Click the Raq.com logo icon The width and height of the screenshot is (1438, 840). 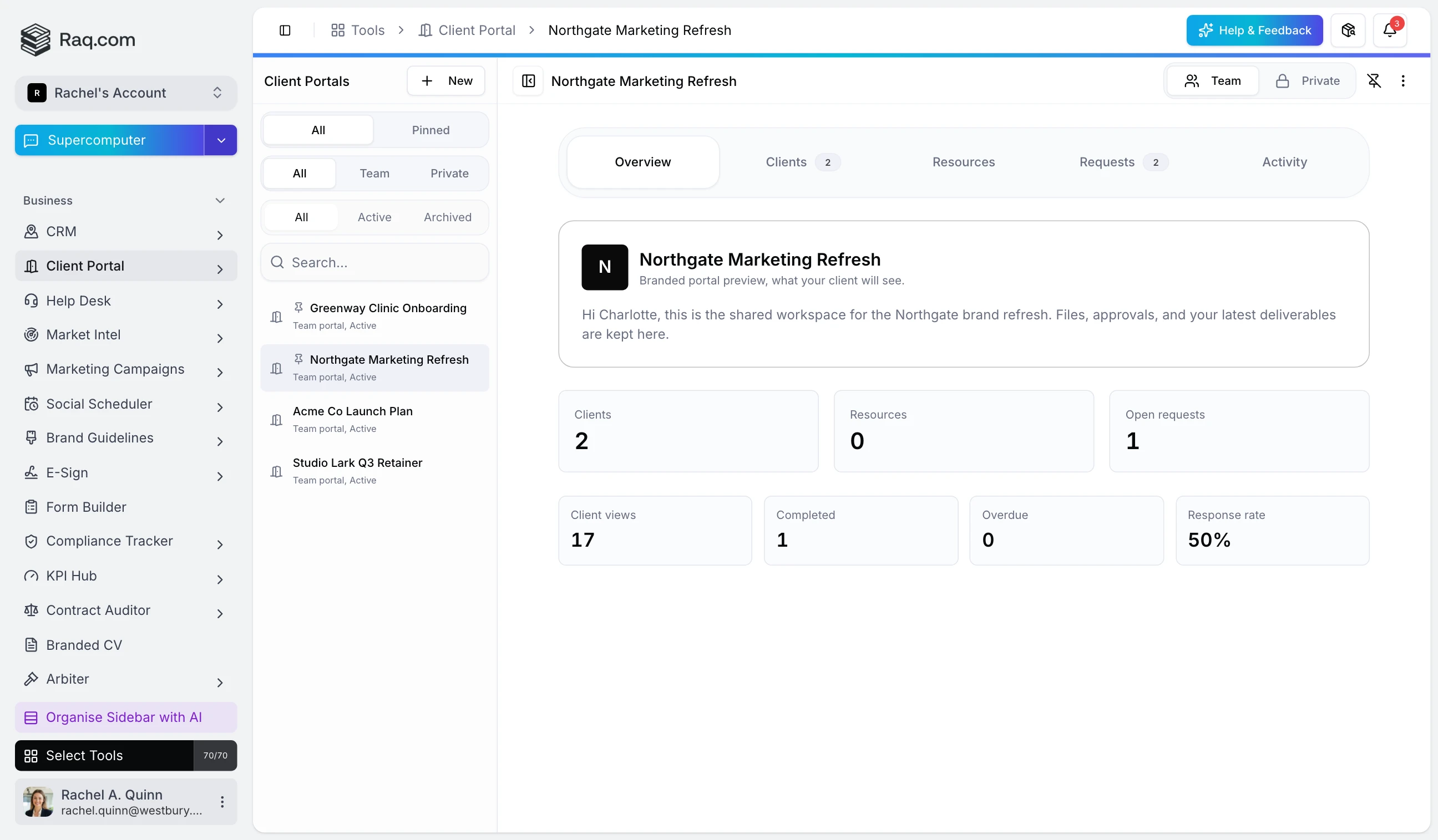[36, 39]
